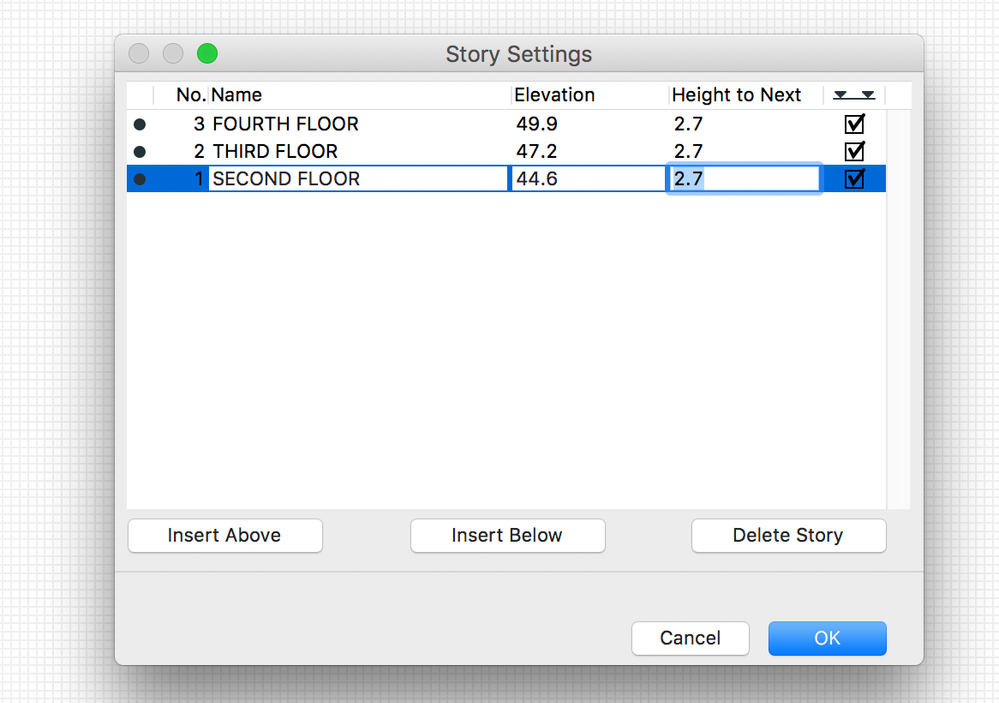The image size is (999, 703).
Task: Uncheck the FOURTH FLOOR checkbox
Action: coord(854,124)
